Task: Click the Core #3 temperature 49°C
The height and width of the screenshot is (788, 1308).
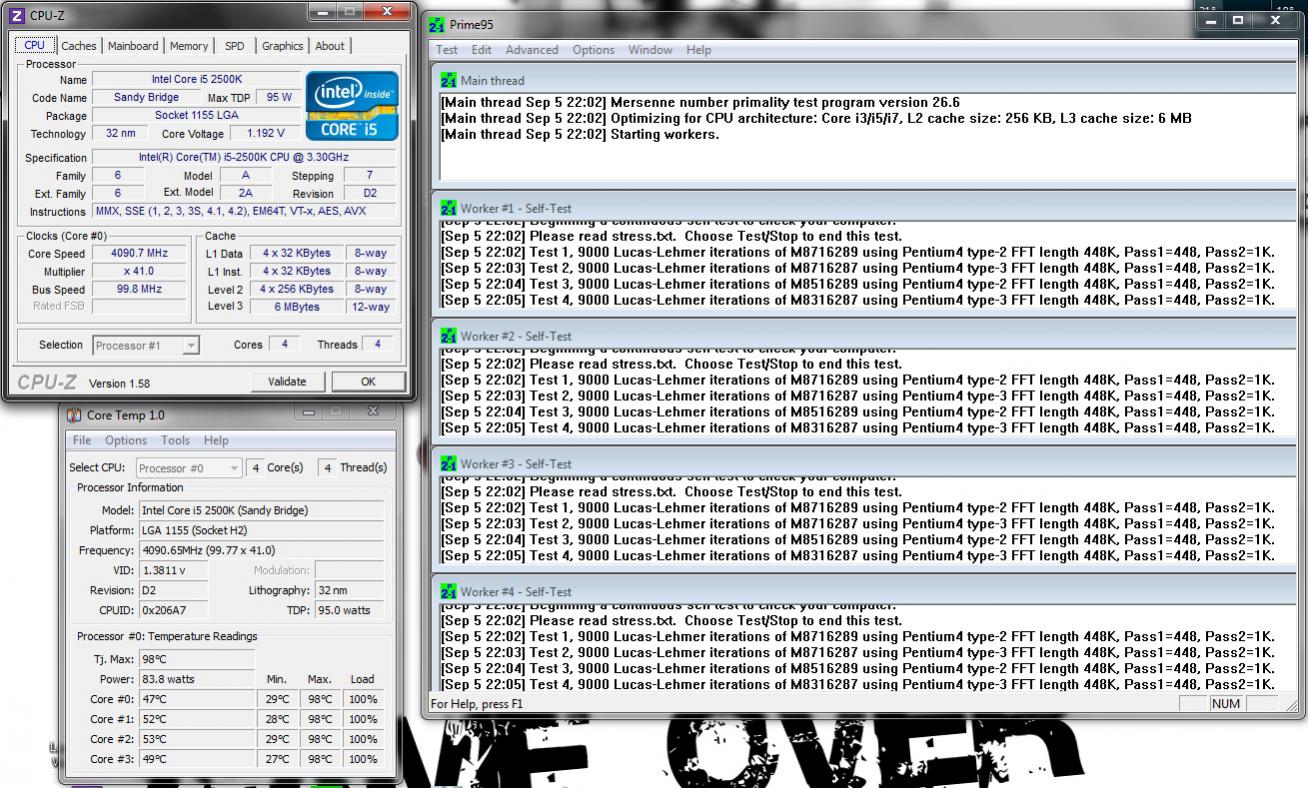Action: (x=197, y=759)
